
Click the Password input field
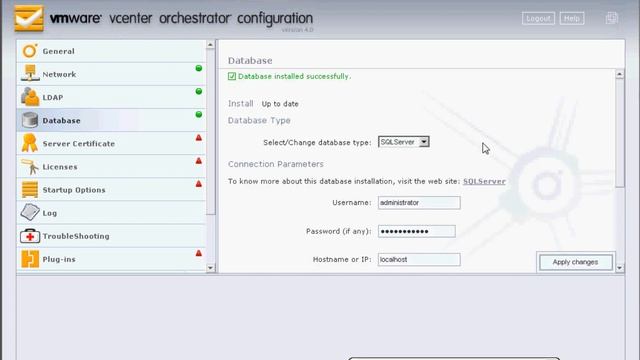(417, 231)
